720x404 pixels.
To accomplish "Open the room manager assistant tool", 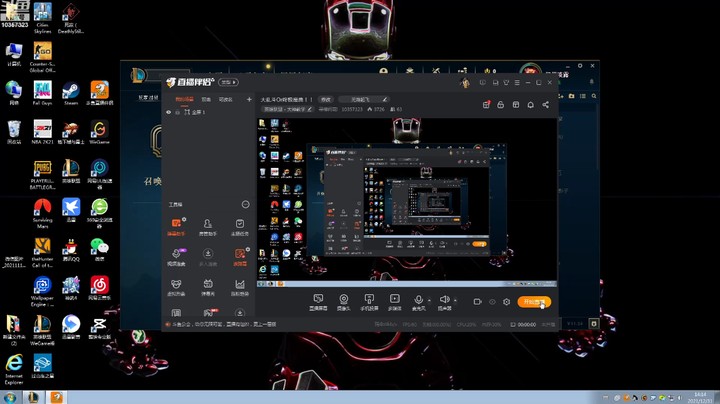I will pos(208,227).
